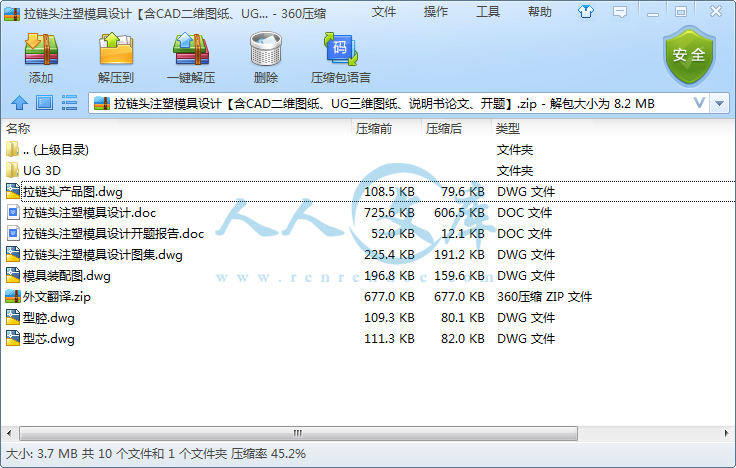Click the archive icon of 外文翻译.zip
The image size is (736, 468).
tap(13, 296)
